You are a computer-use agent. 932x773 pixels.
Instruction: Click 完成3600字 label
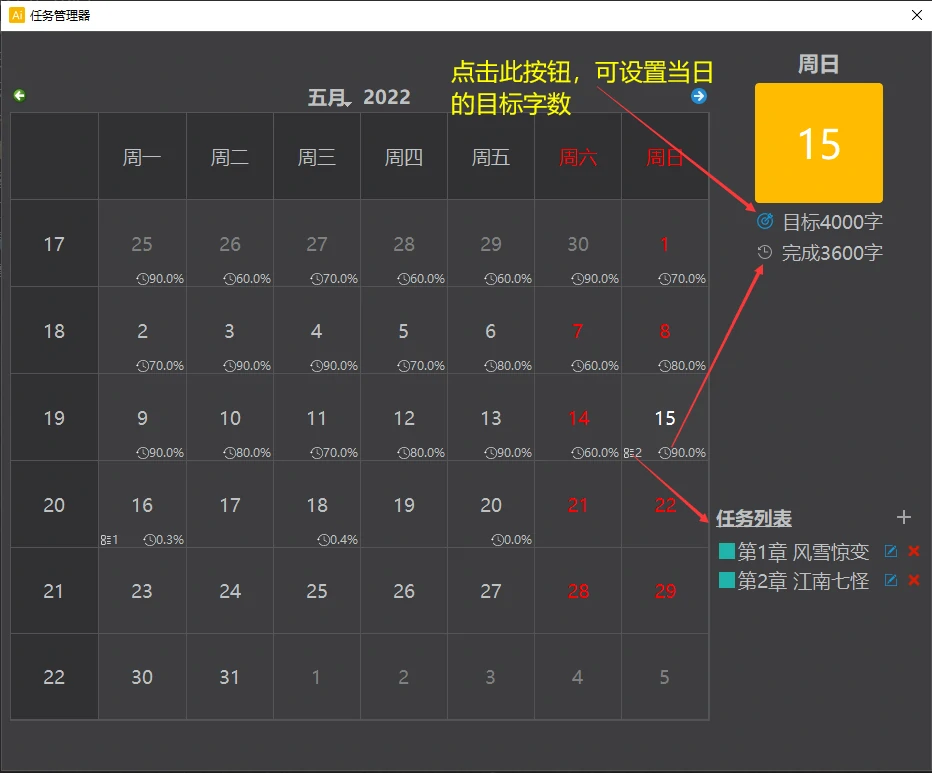pyautogui.click(x=832, y=253)
